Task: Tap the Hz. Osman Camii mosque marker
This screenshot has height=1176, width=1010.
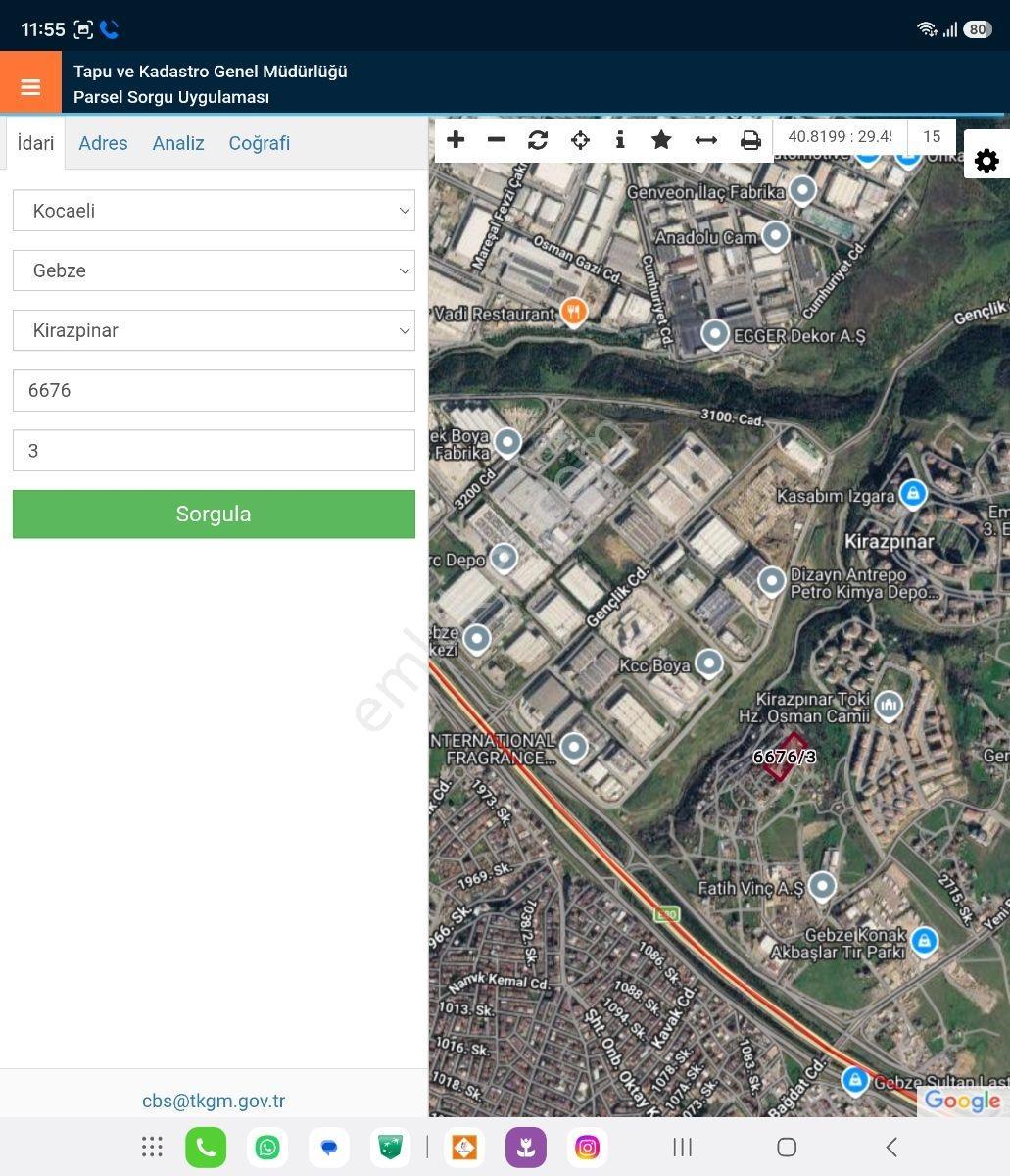Action: [x=889, y=704]
